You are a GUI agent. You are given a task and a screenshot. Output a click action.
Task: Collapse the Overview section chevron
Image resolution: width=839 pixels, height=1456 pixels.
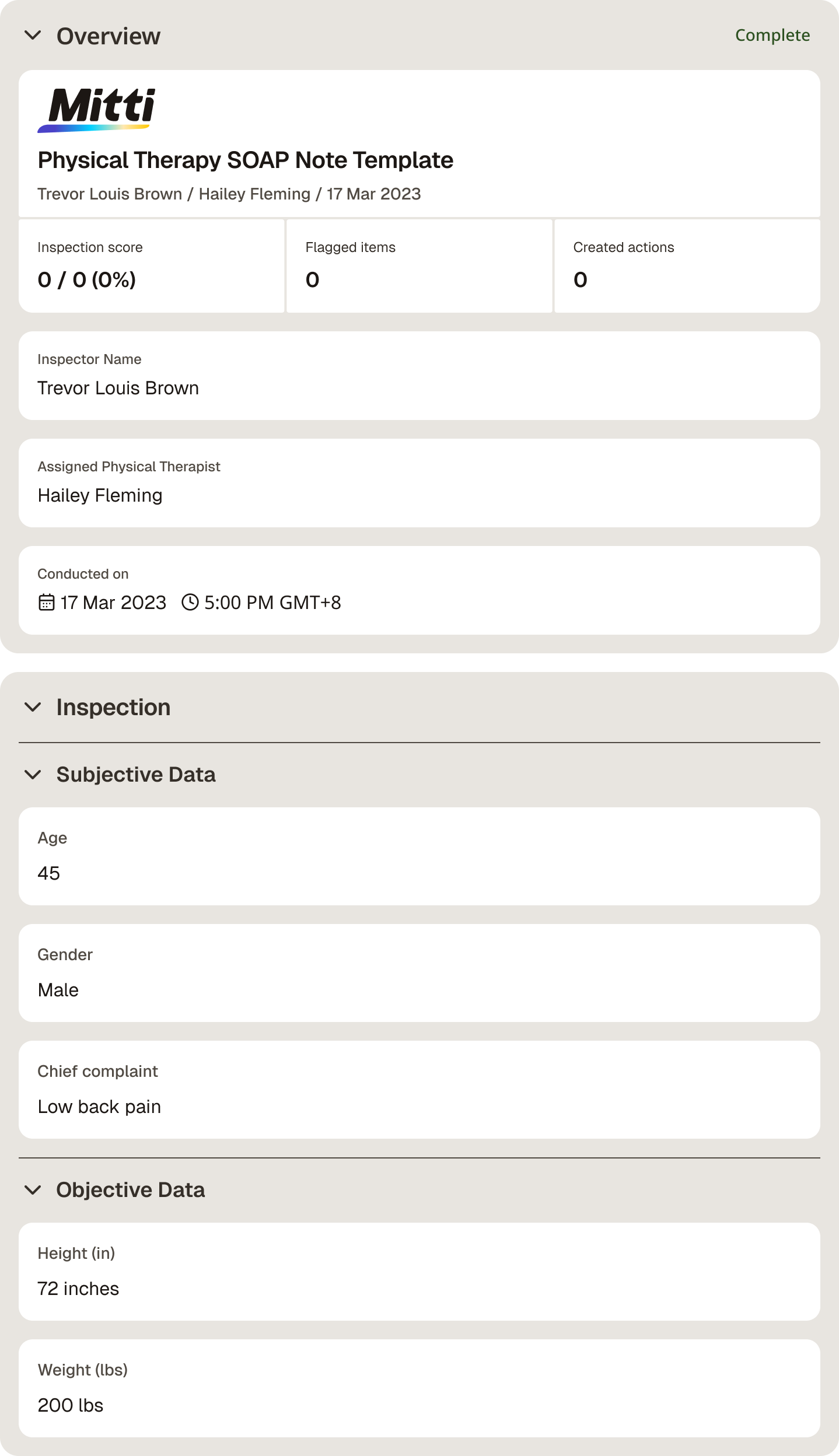pyautogui.click(x=33, y=36)
